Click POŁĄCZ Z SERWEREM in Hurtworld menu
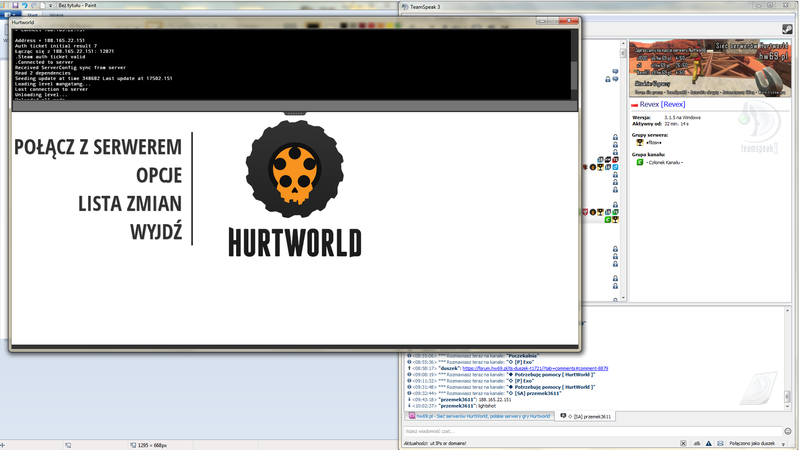This screenshot has height=450, width=800. tap(98, 147)
